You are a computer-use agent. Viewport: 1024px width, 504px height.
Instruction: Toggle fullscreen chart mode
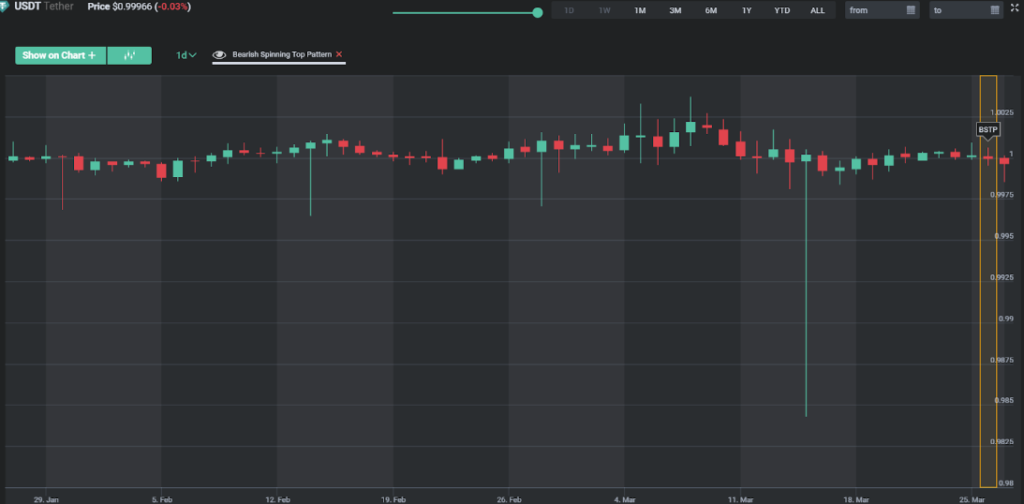pyautogui.click(x=1014, y=7)
